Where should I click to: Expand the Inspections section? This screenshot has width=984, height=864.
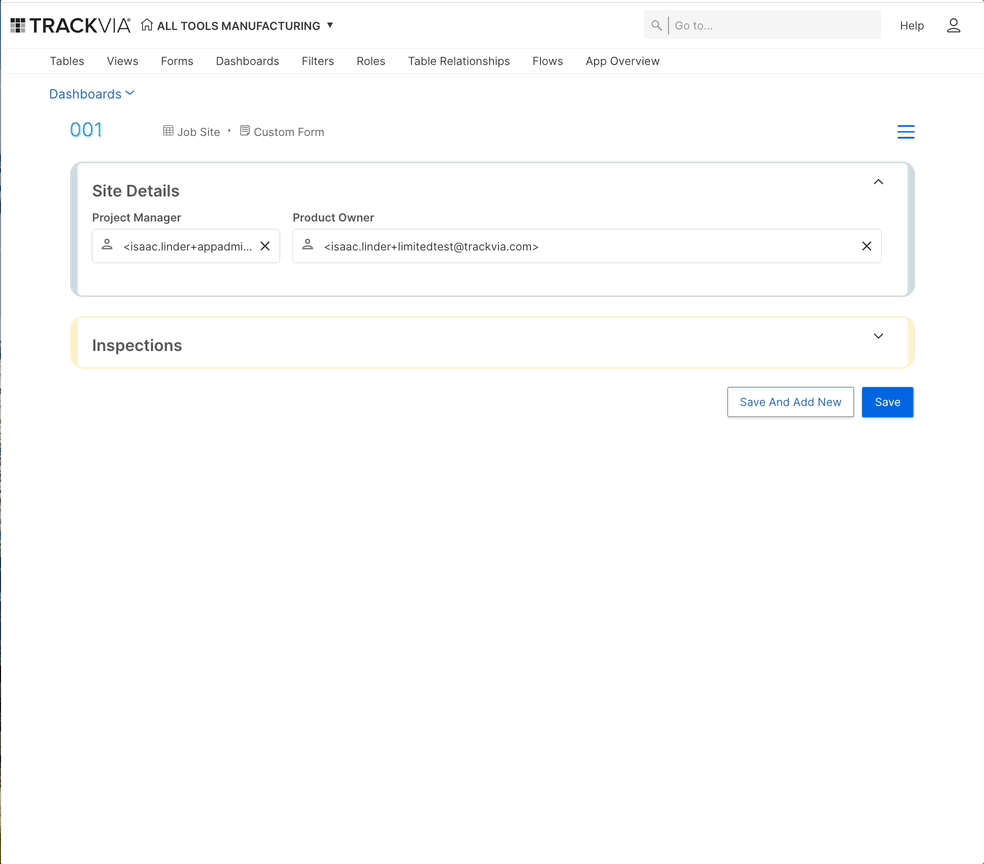[x=878, y=336]
